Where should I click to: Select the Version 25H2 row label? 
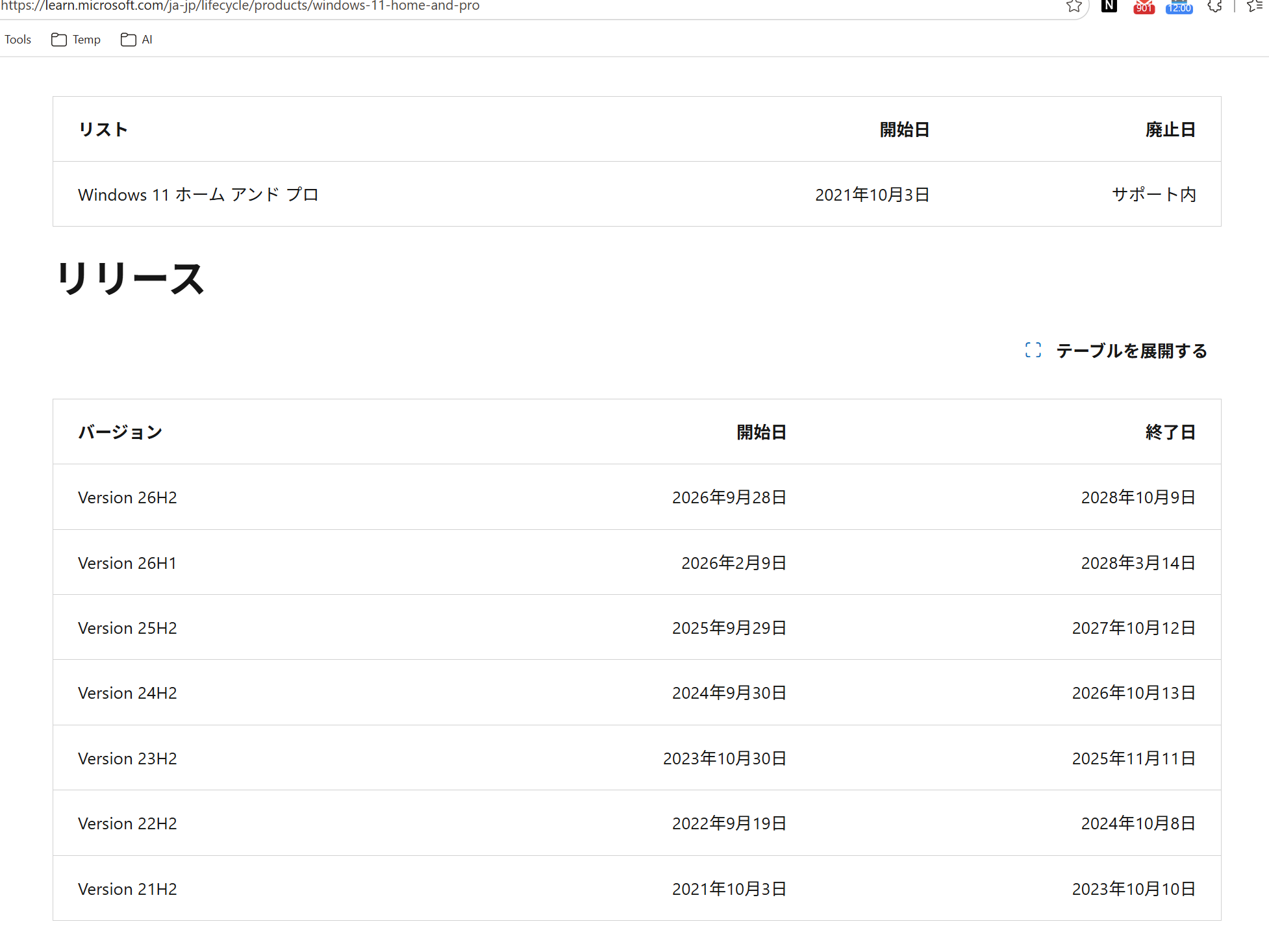(127, 628)
